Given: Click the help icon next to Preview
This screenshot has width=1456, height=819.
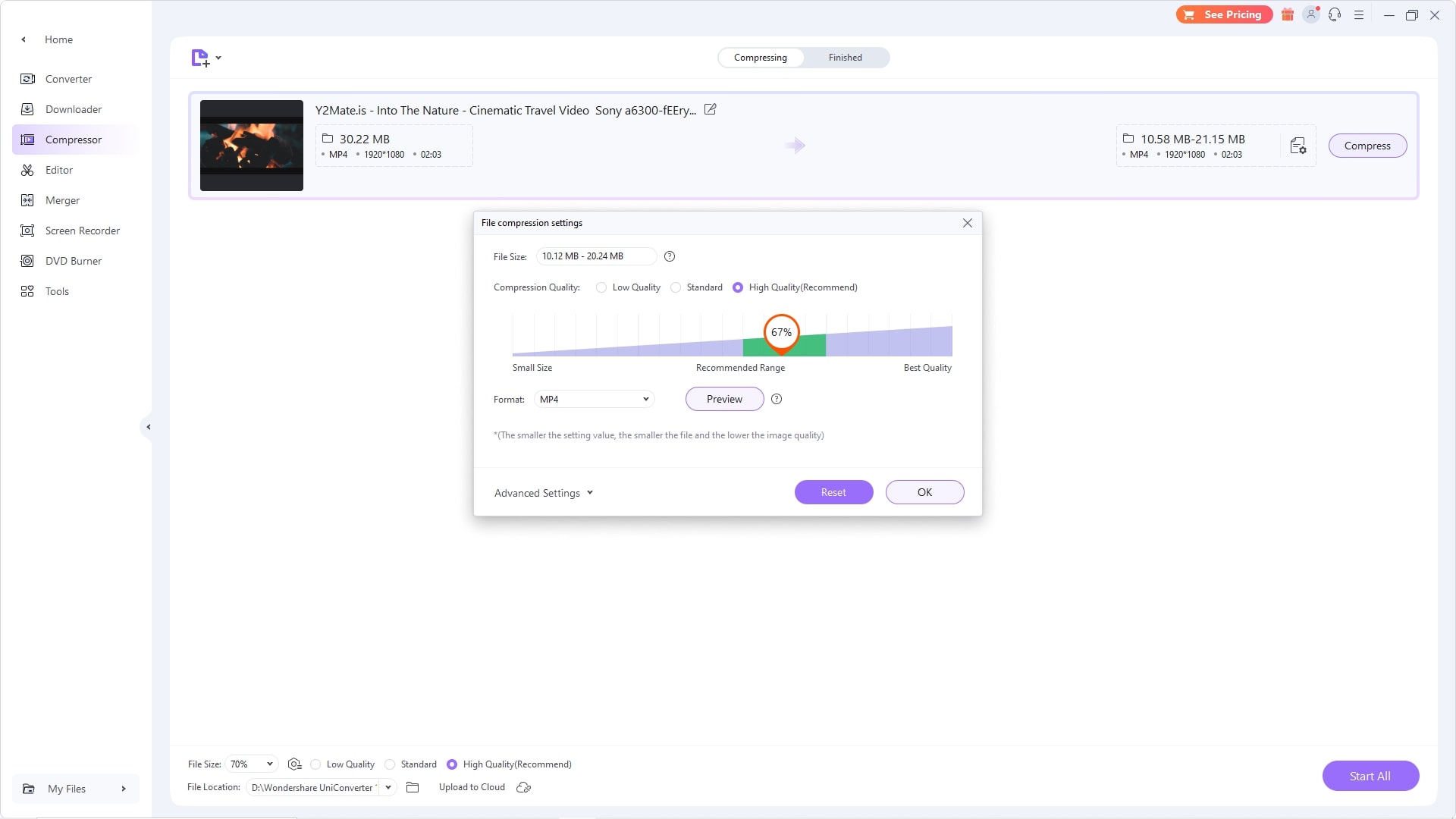Looking at the screenshot, I should coord(776,400).
